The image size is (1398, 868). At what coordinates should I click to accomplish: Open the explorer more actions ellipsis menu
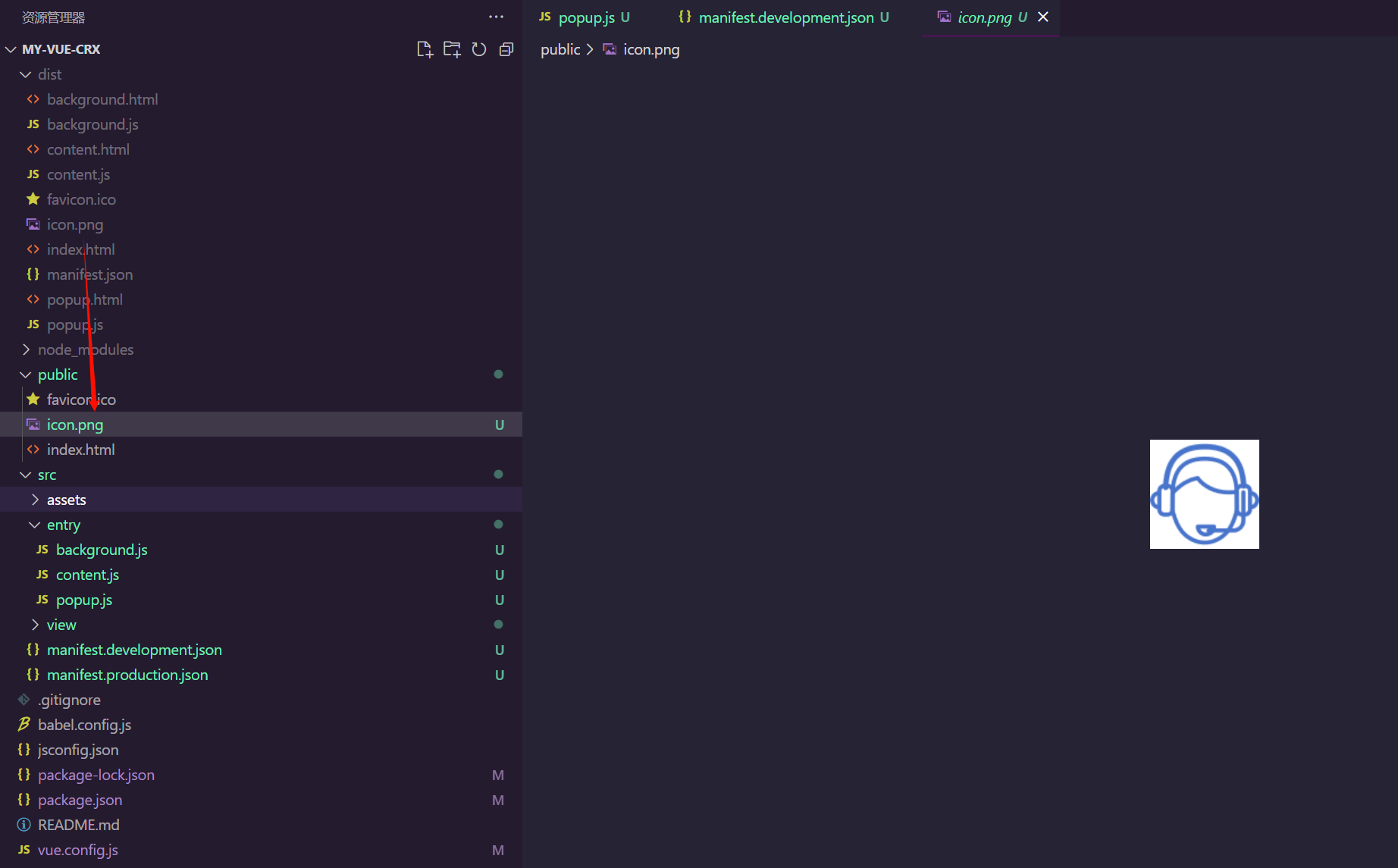497,17
